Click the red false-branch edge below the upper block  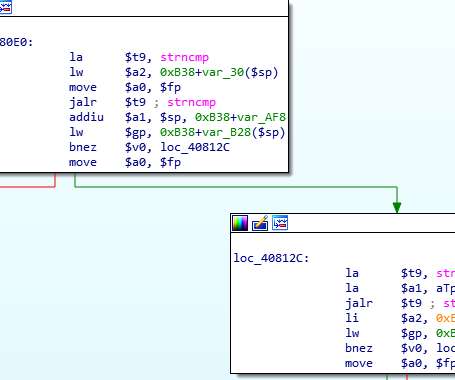click(28, 187)
